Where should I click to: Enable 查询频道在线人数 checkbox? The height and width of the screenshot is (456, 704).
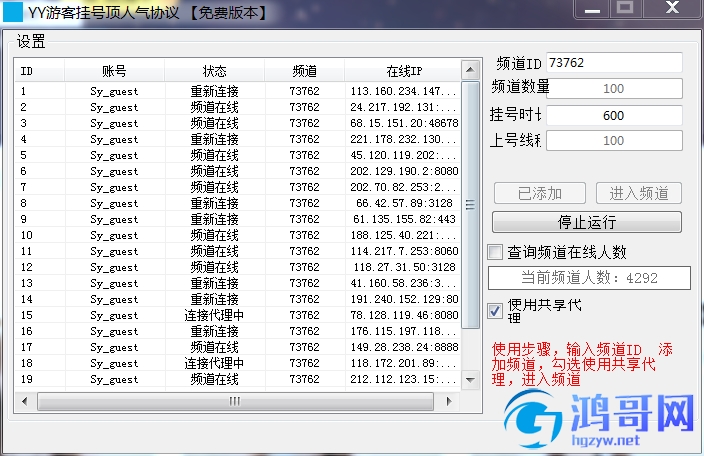(495, 252)
